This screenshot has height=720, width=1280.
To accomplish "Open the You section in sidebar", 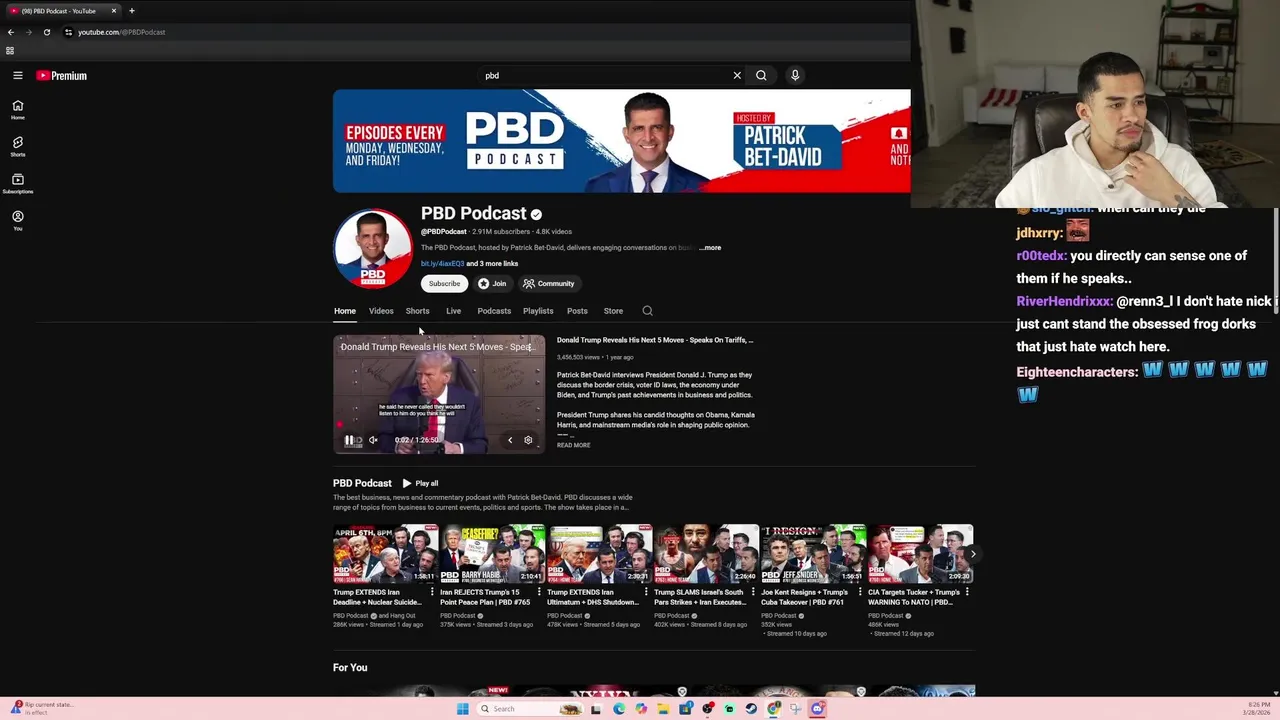I will [x=18, y=221].
